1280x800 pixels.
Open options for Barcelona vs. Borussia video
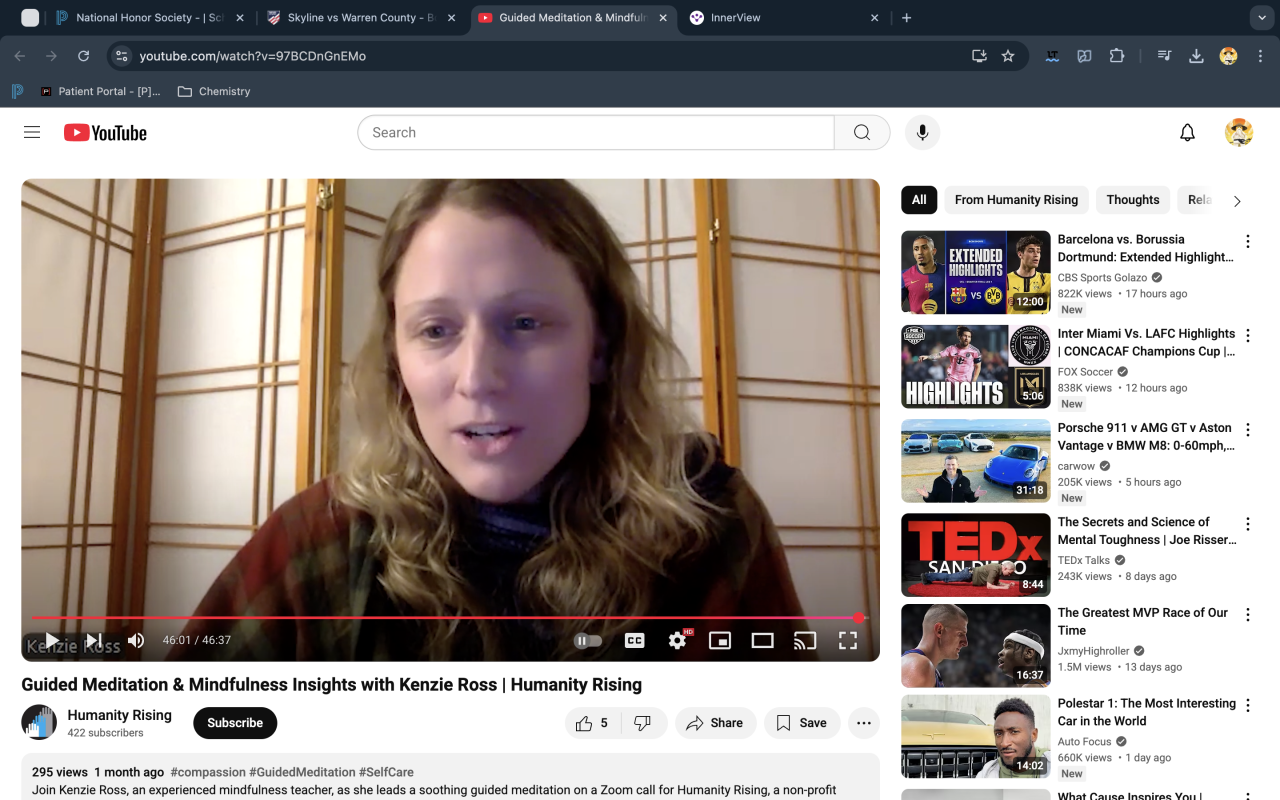click(1247, 241)
